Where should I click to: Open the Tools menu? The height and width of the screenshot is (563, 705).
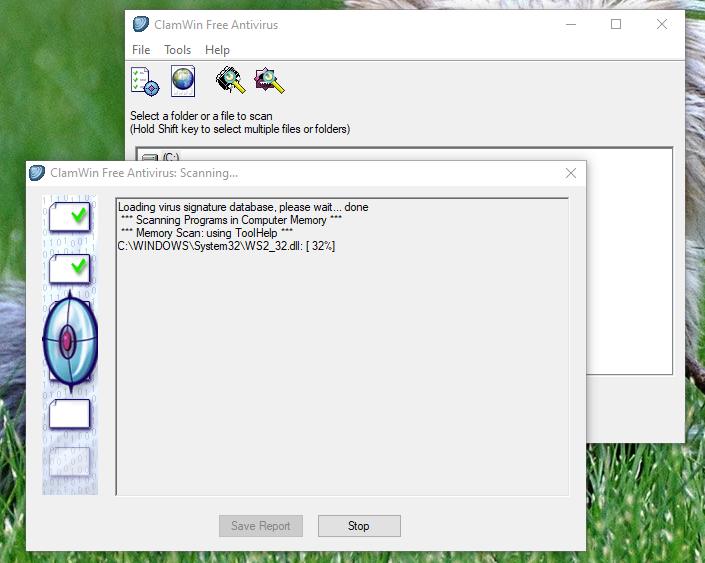(x=177, y=50)
